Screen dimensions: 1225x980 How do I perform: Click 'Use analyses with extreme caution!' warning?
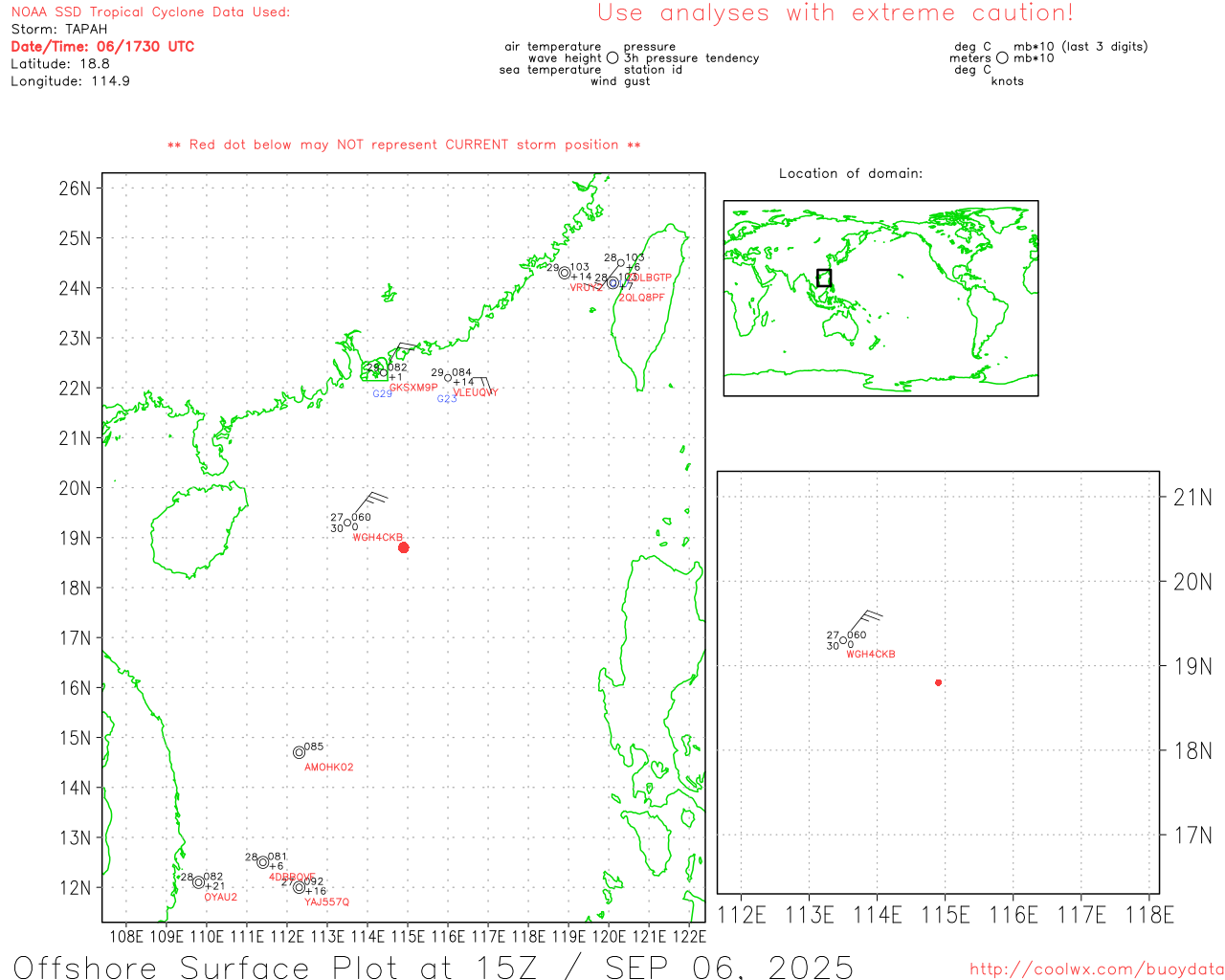pyautogui.click(x=835, y=13)
